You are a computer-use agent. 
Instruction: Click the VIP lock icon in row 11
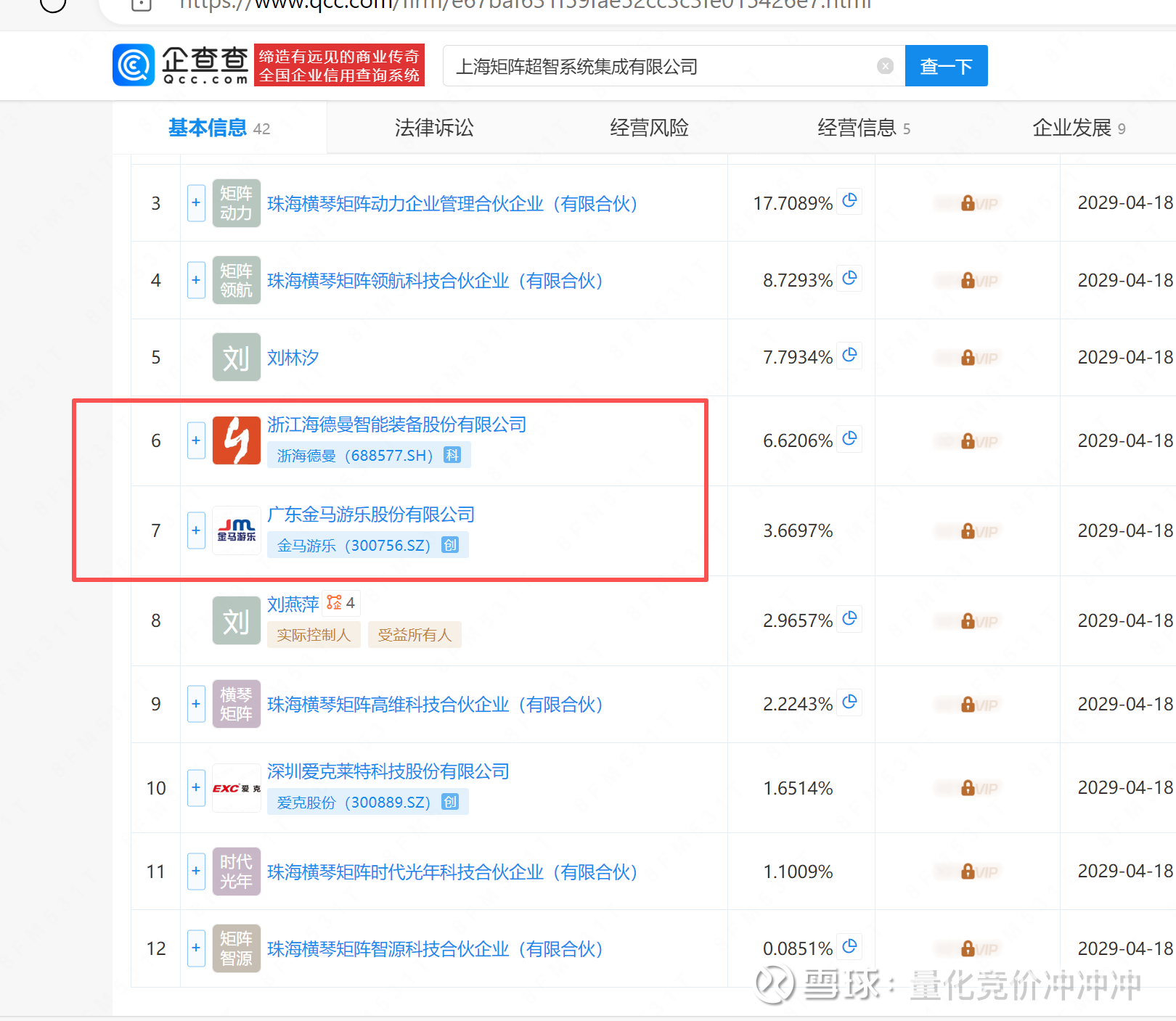point(968,871)
